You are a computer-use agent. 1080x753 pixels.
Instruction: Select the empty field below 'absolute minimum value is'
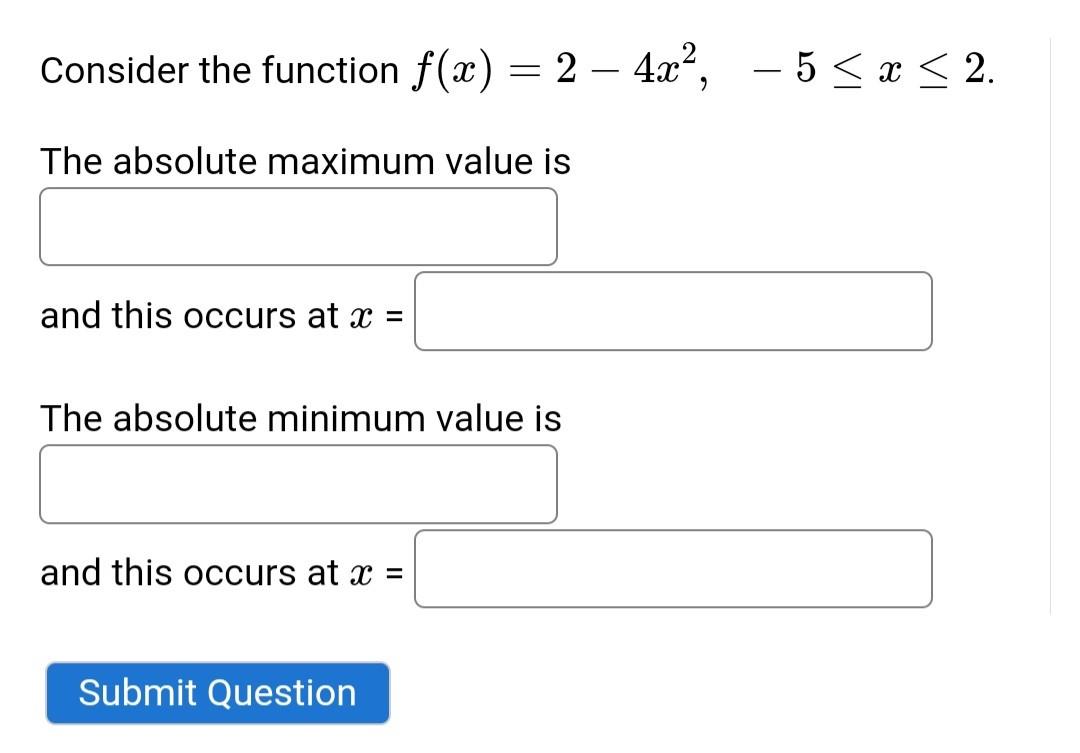(x=297, y=484)
